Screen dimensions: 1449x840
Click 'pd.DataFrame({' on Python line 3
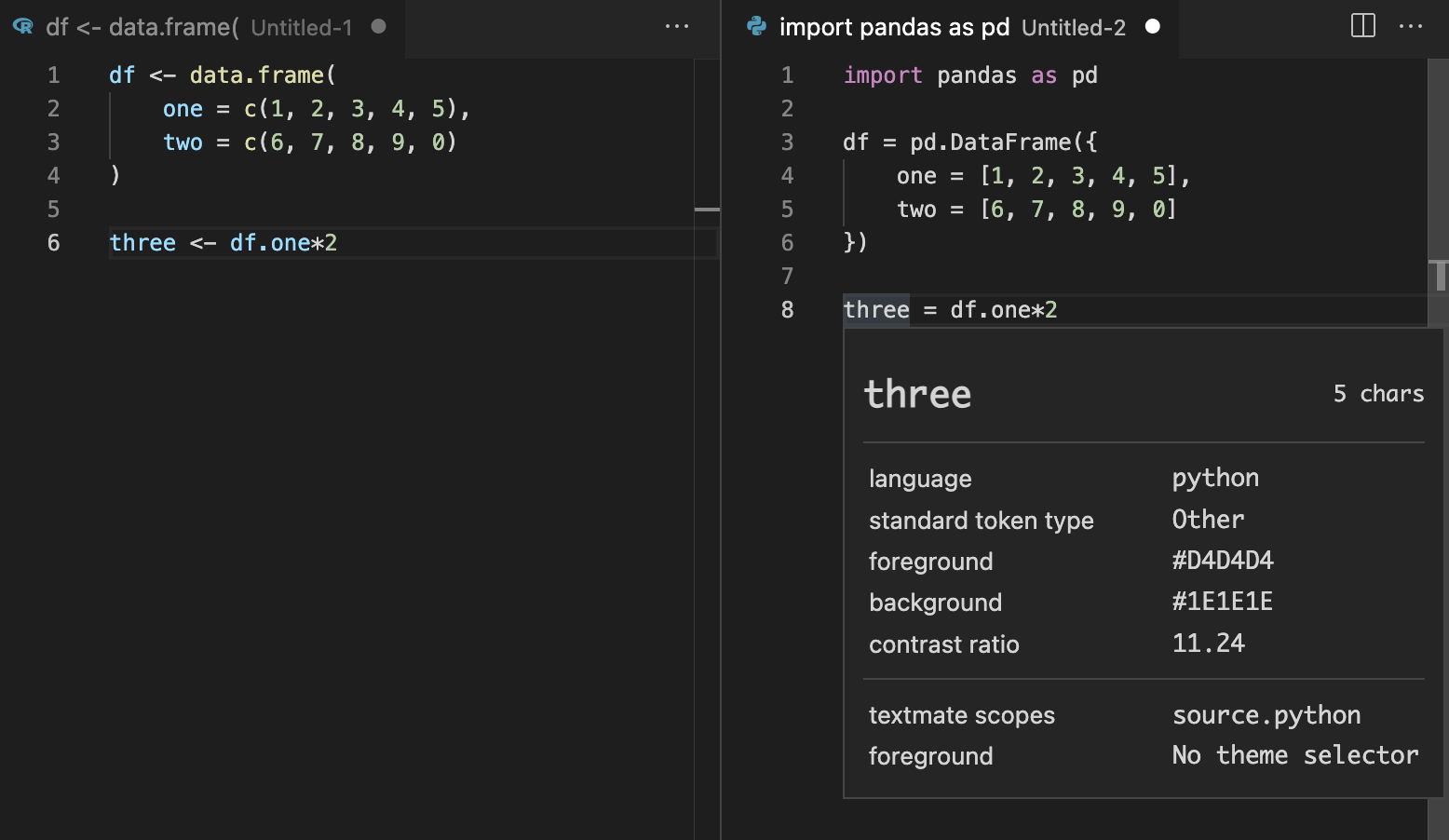[1004, 142]
